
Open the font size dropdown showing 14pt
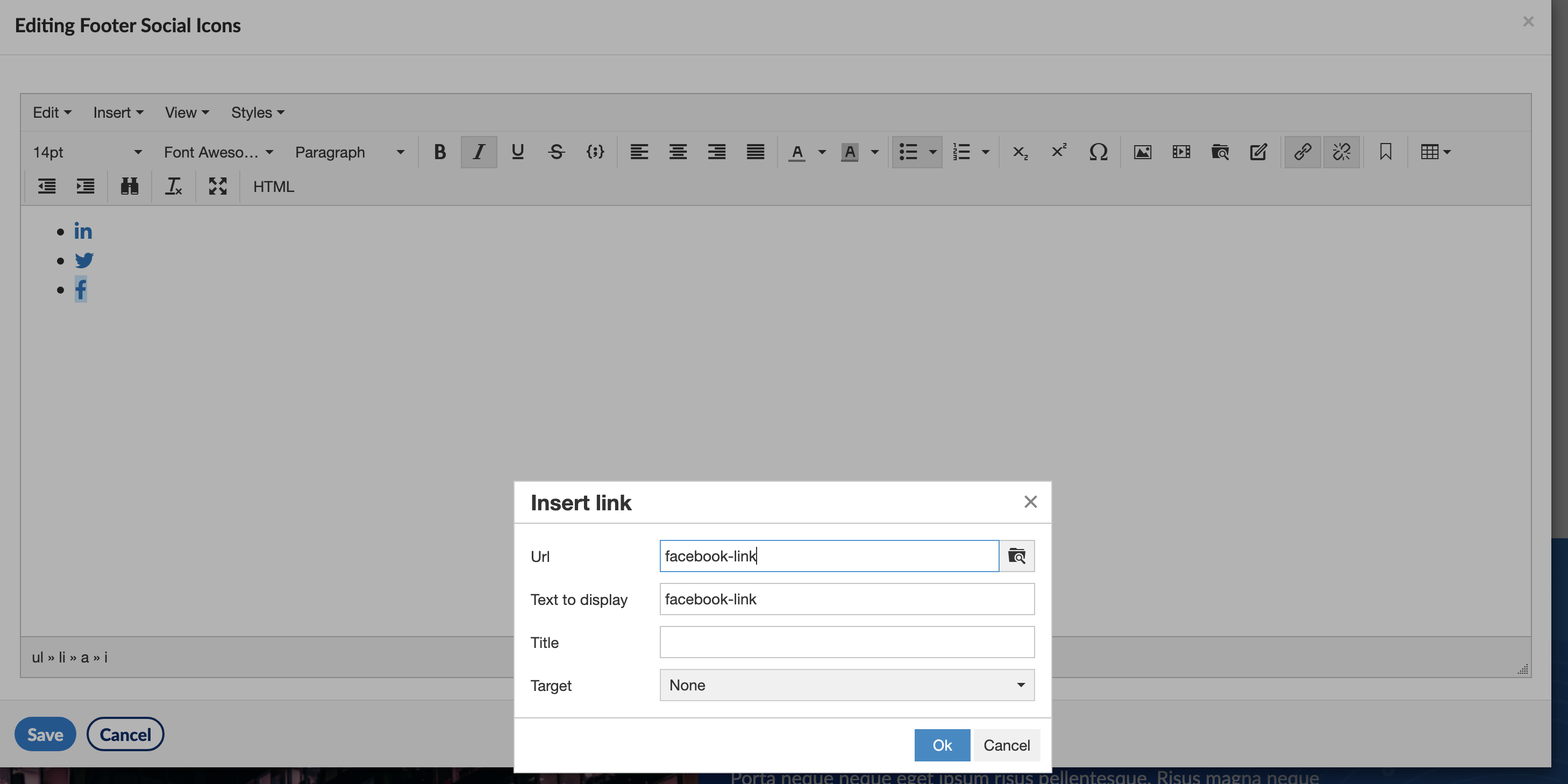point(88,152)
